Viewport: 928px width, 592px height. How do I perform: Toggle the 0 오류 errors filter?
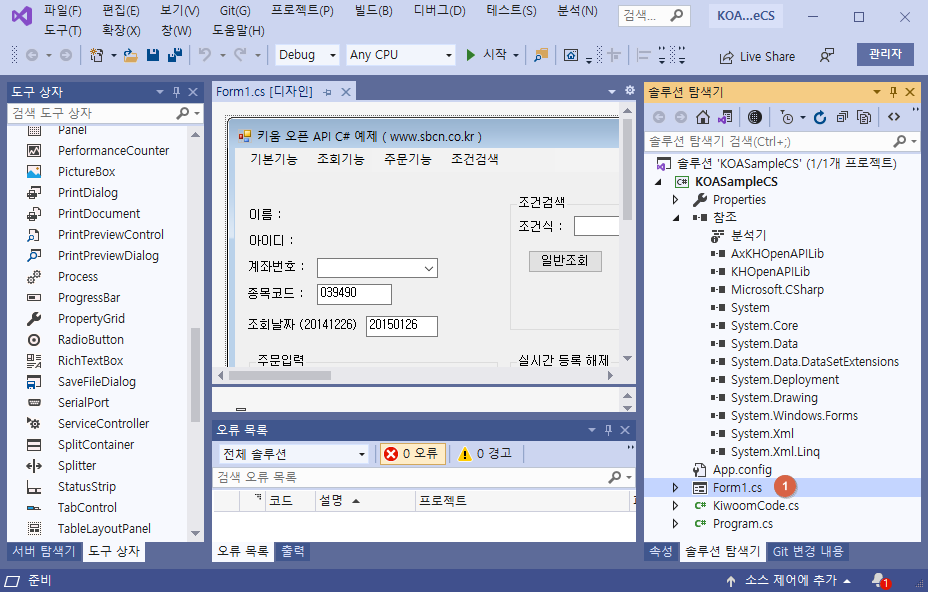pos(412,454)
